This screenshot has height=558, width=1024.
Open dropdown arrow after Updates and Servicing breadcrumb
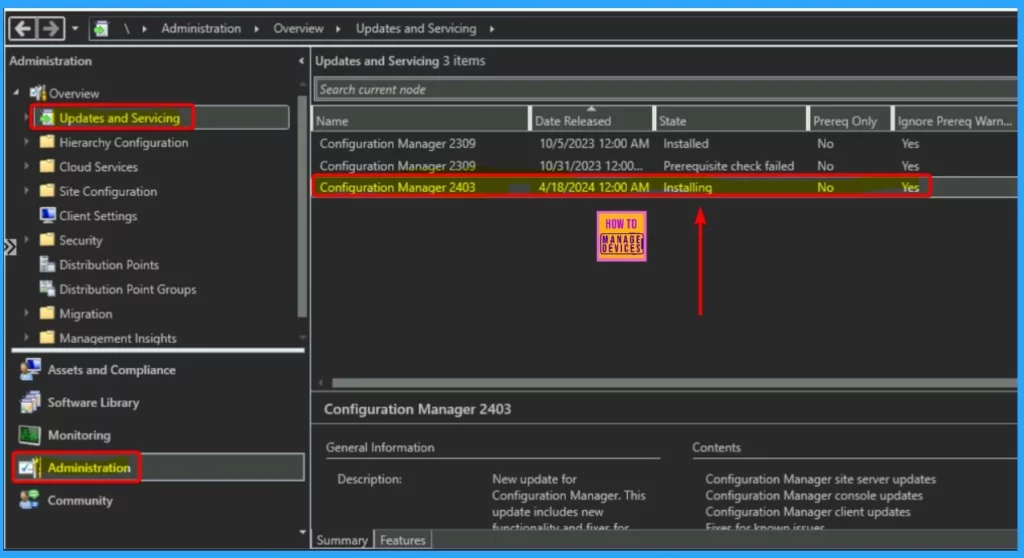coord(492,29)
